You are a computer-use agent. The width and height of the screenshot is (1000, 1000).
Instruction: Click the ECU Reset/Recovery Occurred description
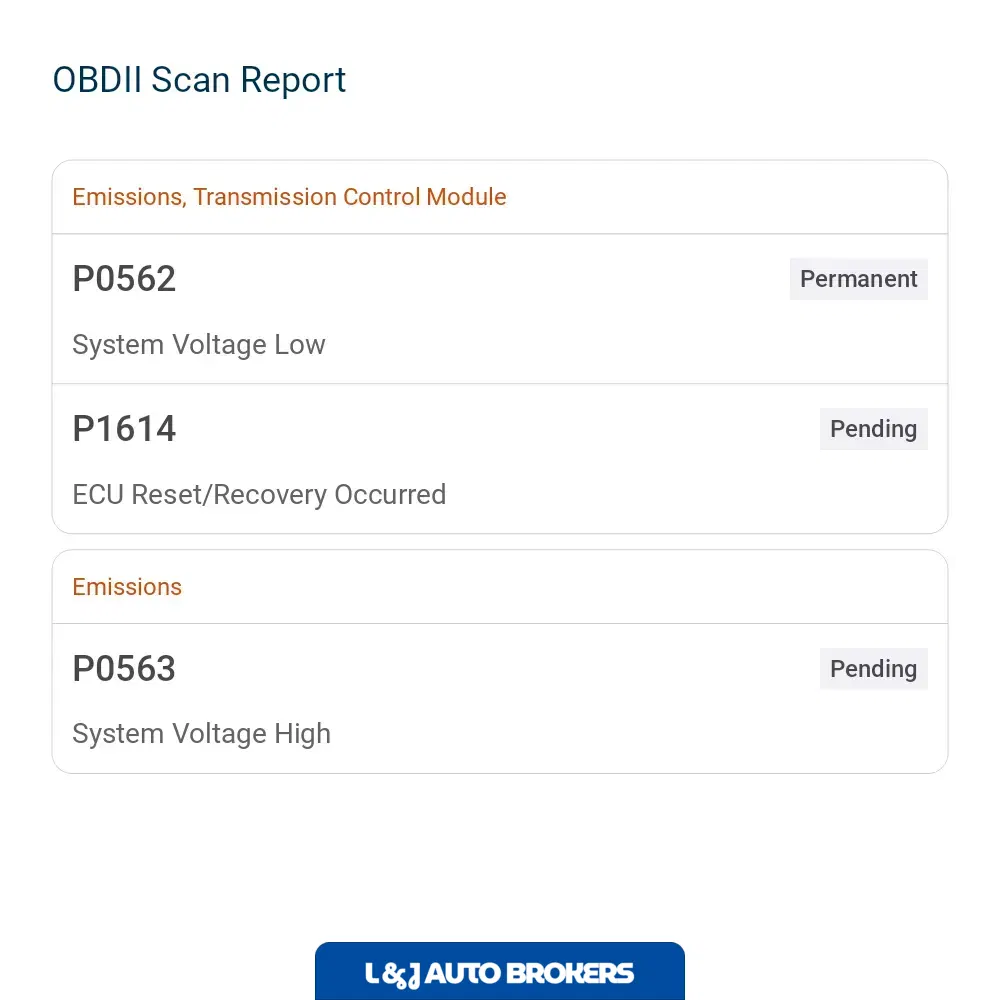click(x=259, y=495)
